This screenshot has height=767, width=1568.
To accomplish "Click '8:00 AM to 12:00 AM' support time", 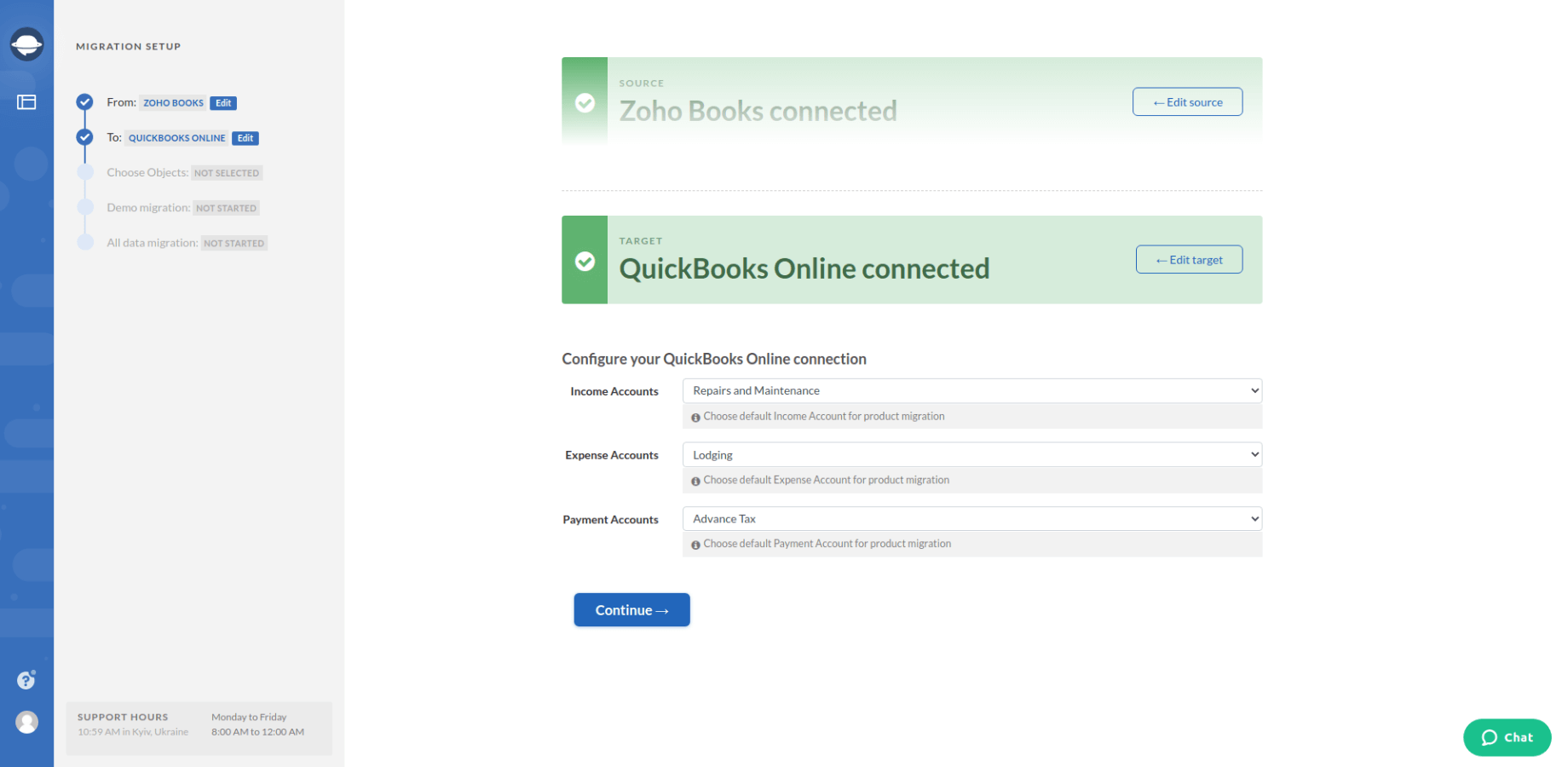I will pos(257,732).
